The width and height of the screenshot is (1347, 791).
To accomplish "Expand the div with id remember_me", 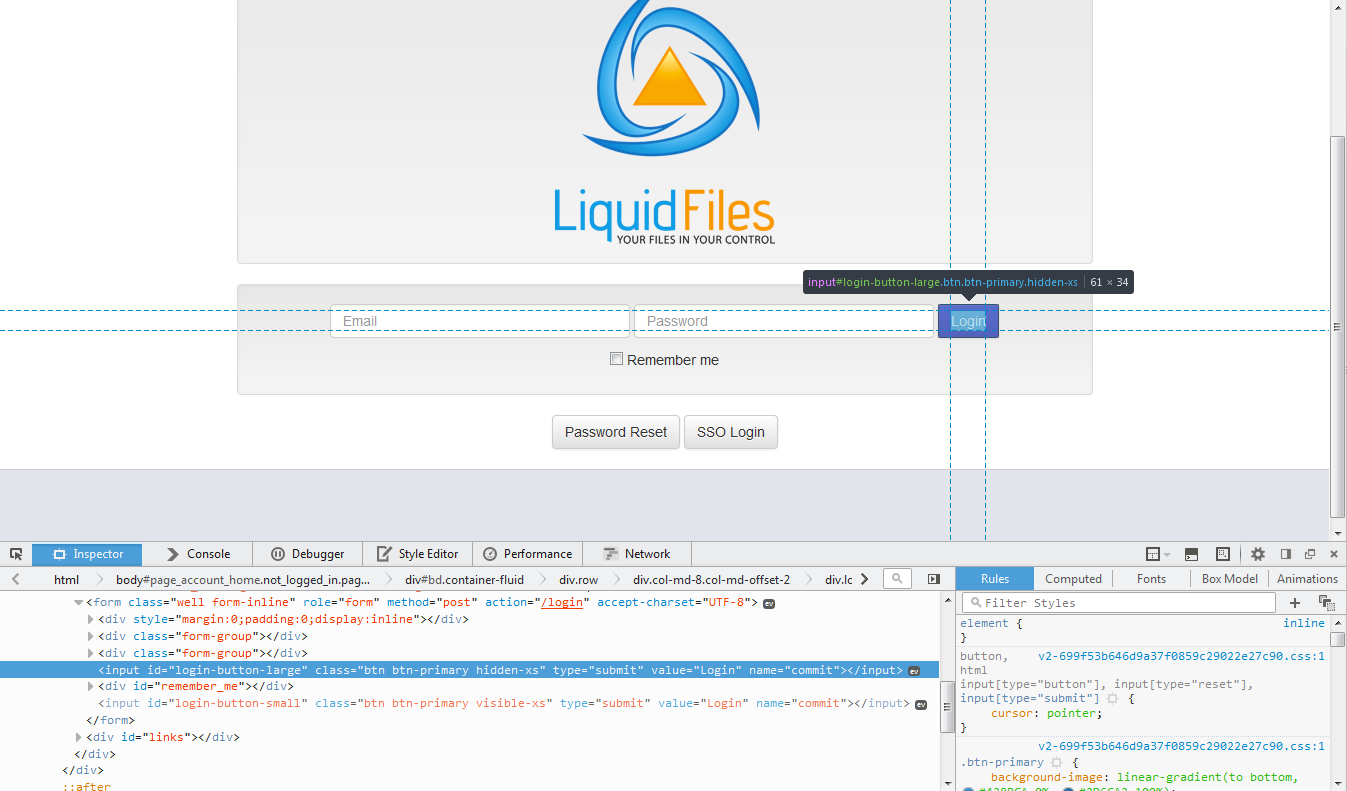I will (90, 686).
